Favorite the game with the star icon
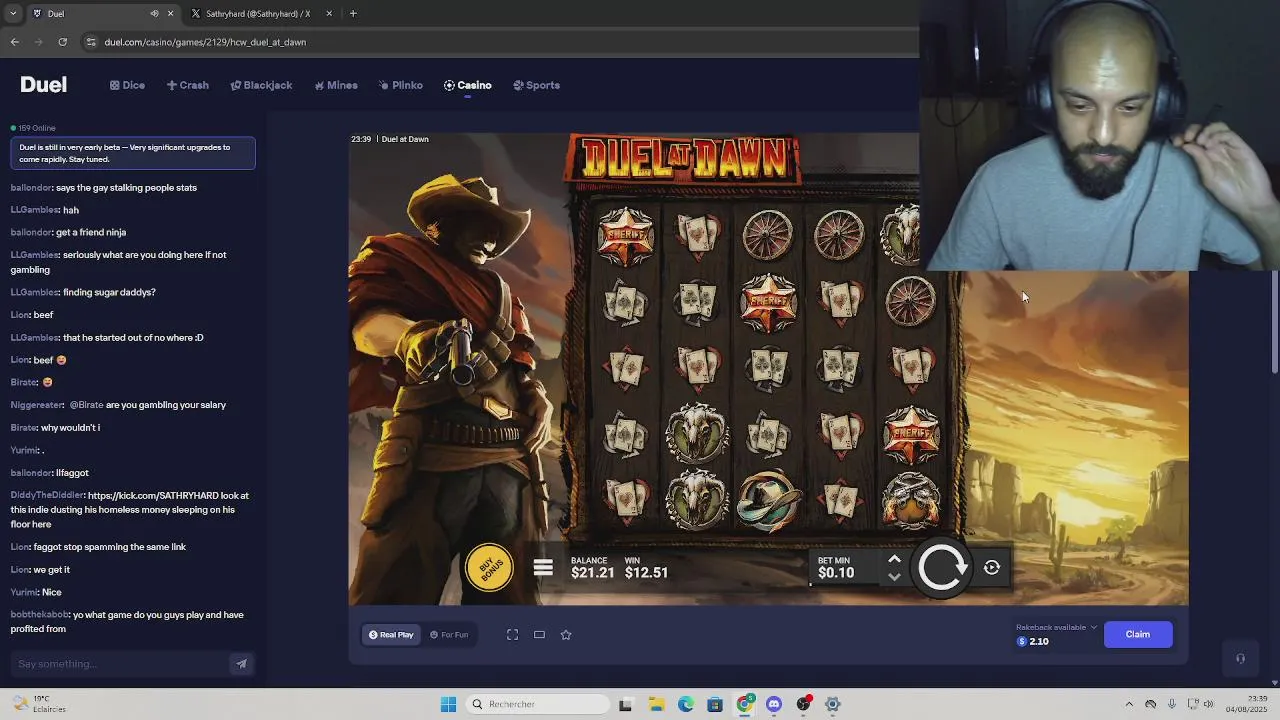Viewport: 1280px width, 720px height. coord(566,634)
